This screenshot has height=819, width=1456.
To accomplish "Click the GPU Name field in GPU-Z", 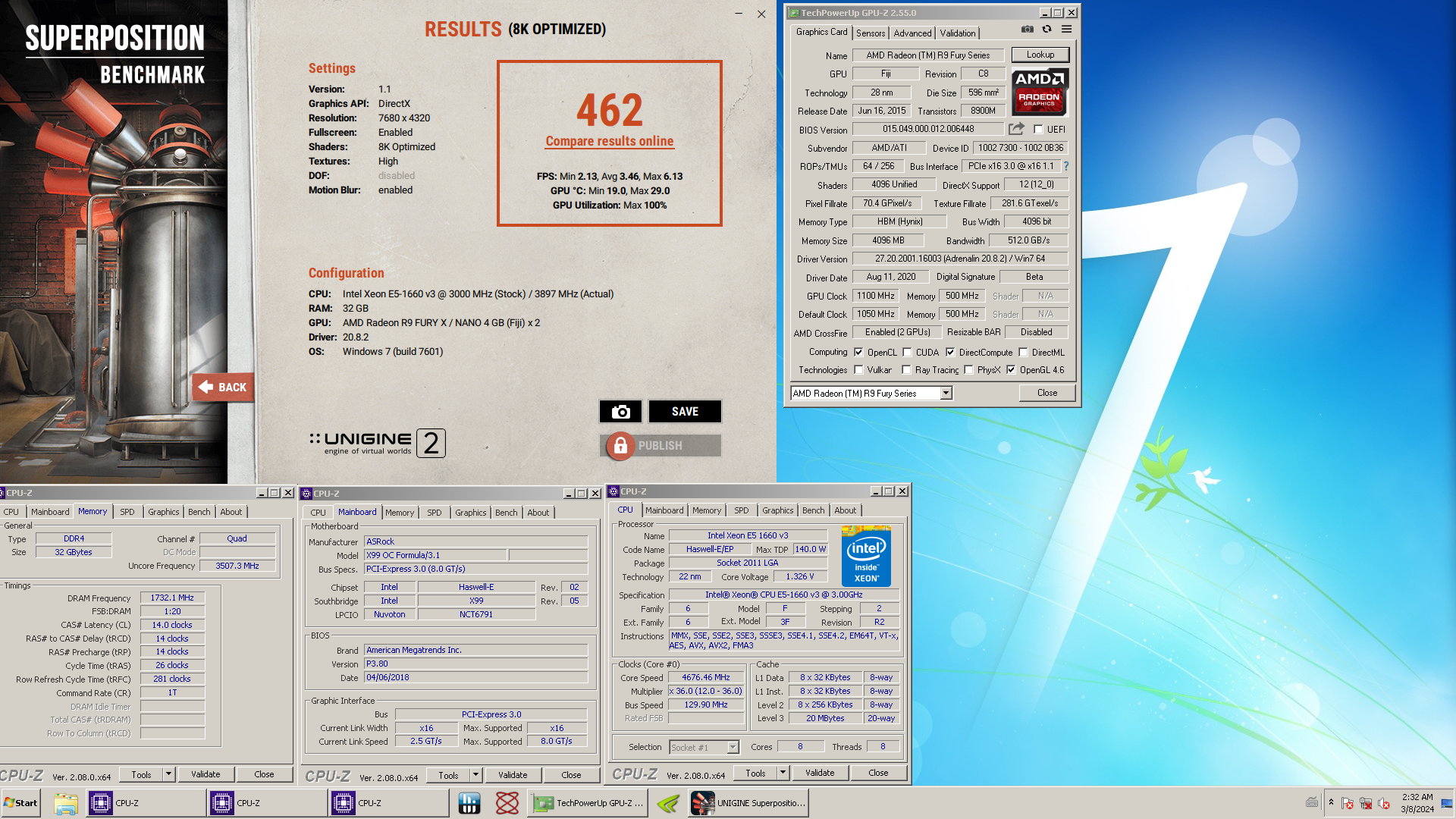I will pyautogui.click(x=928, y=55).
